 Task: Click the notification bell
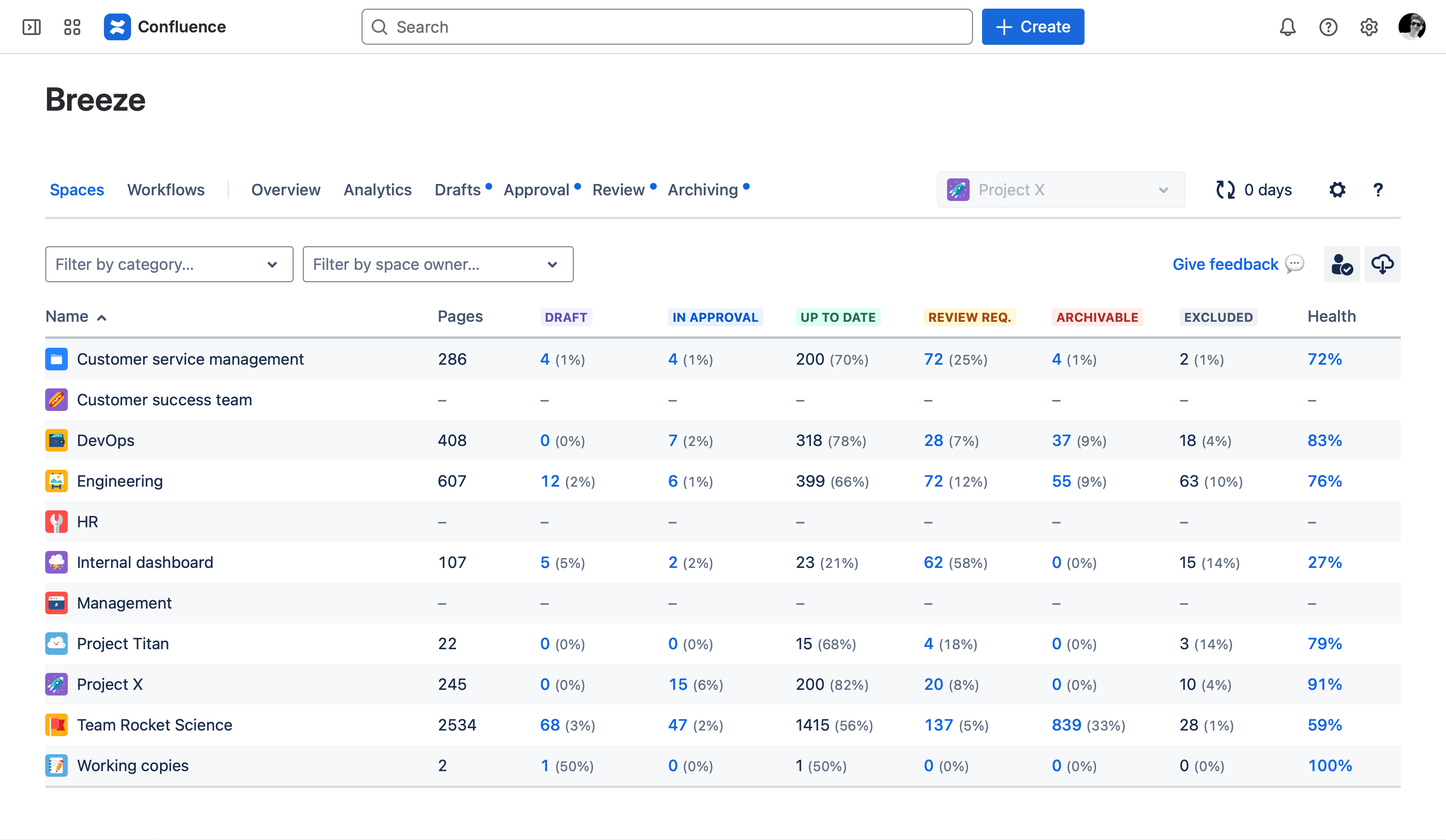1287,26
